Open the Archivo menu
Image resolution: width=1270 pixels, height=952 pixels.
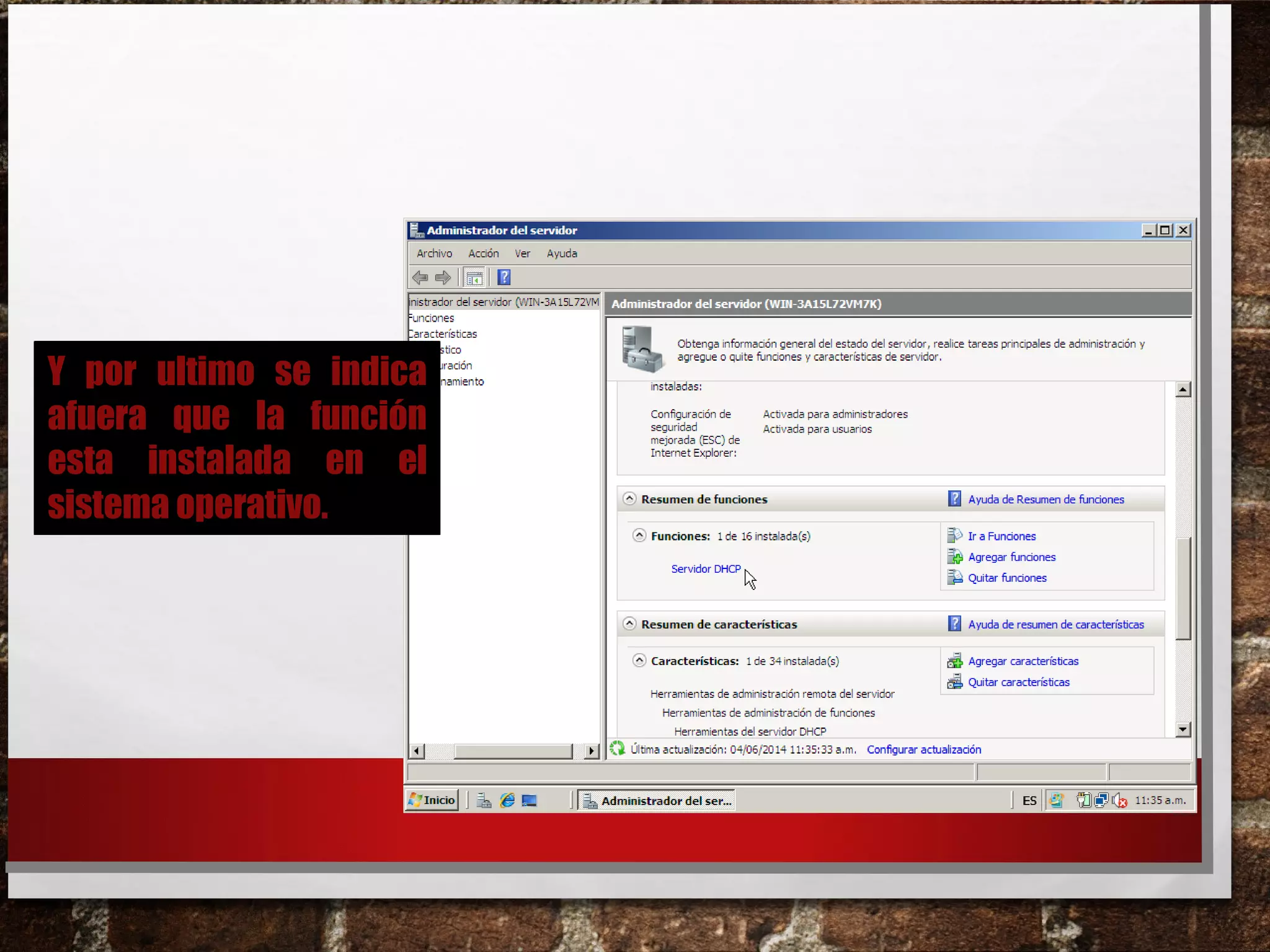(x=434, y=253)
